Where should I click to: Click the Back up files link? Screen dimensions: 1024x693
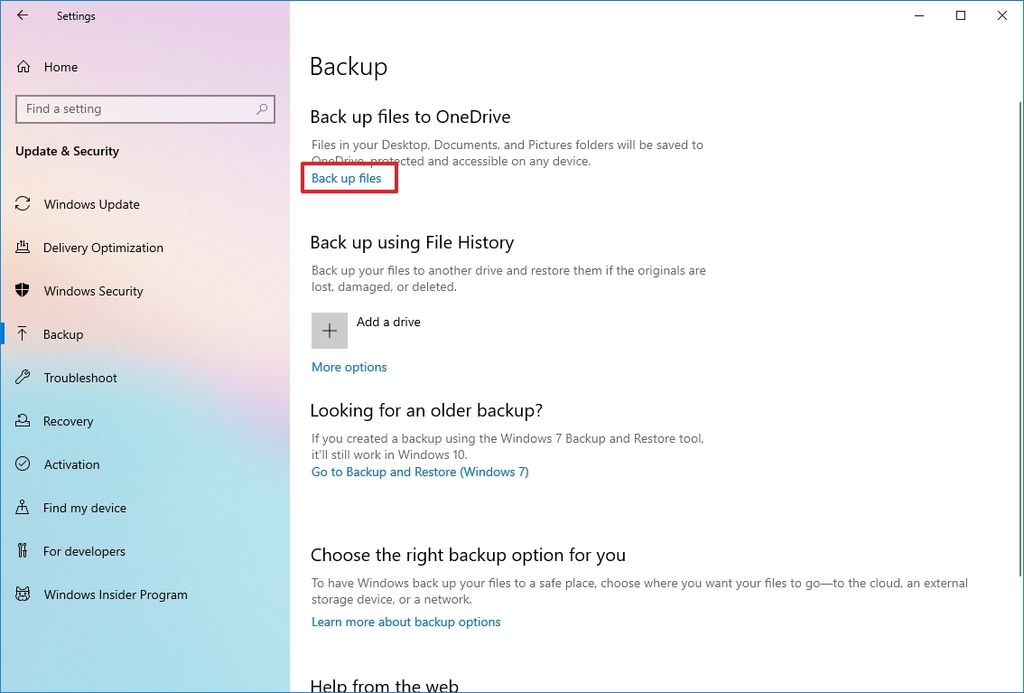pos(346,177)
